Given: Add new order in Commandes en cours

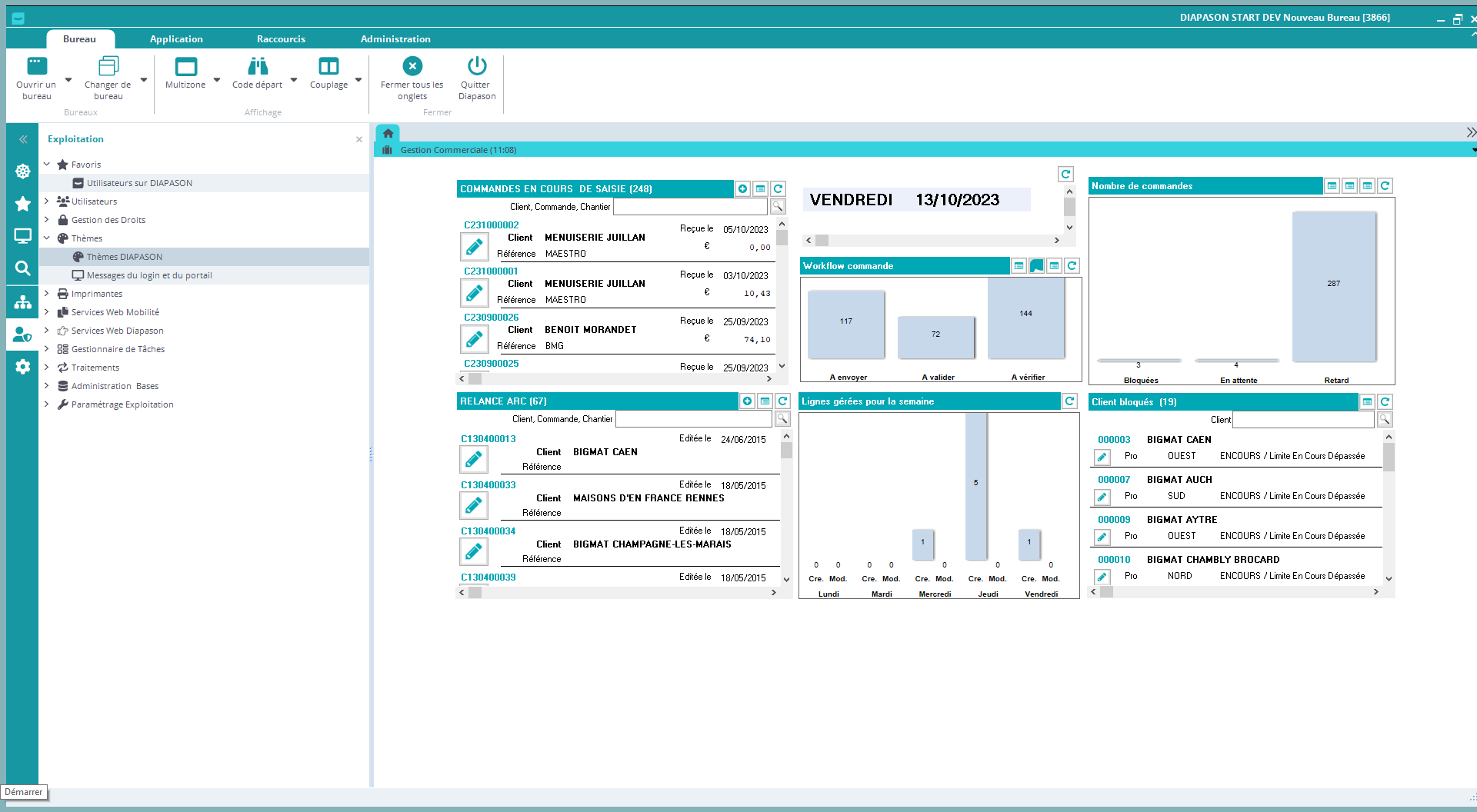Looking at the screenshot, I should pos(742,189).
